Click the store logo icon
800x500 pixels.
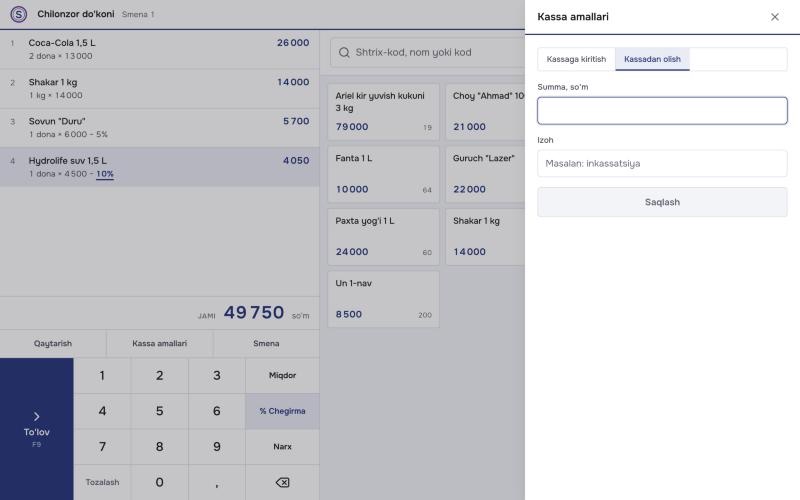click(x=19, y=14)
